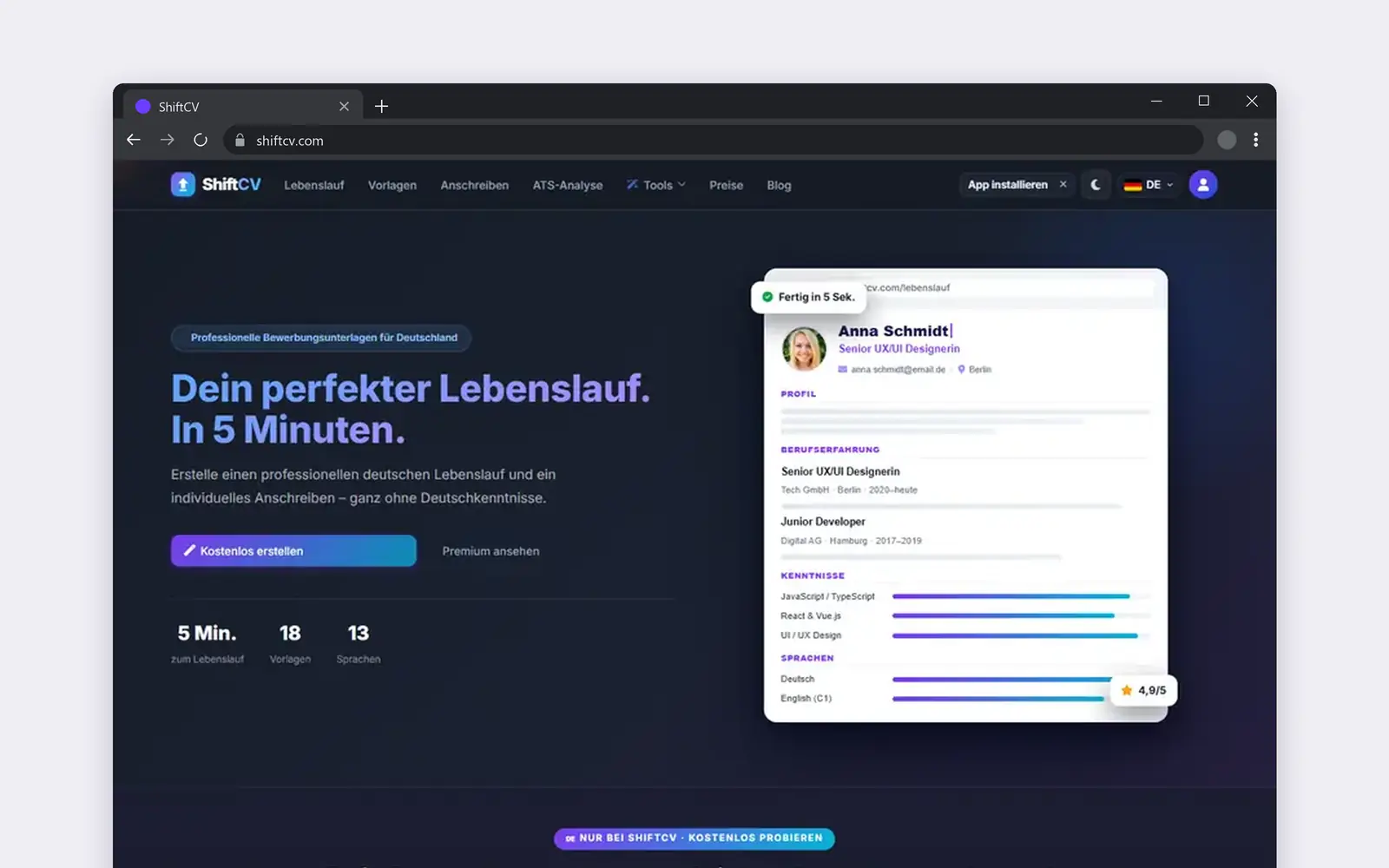Close the ShiftCV browser tab
The image size is (1389, 868).
point(344,106)
